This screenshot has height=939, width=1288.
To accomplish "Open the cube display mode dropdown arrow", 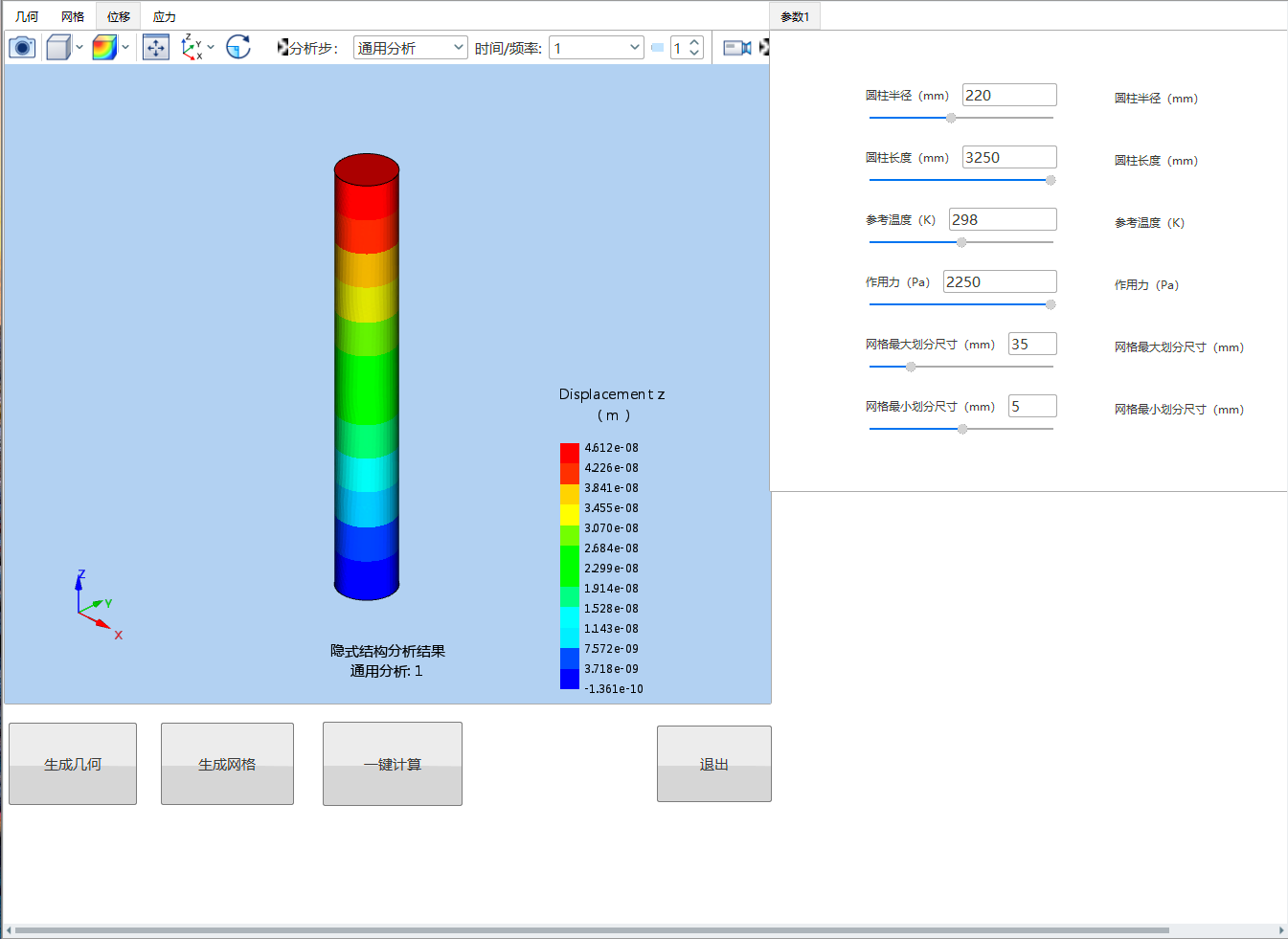I will (79, 47).
